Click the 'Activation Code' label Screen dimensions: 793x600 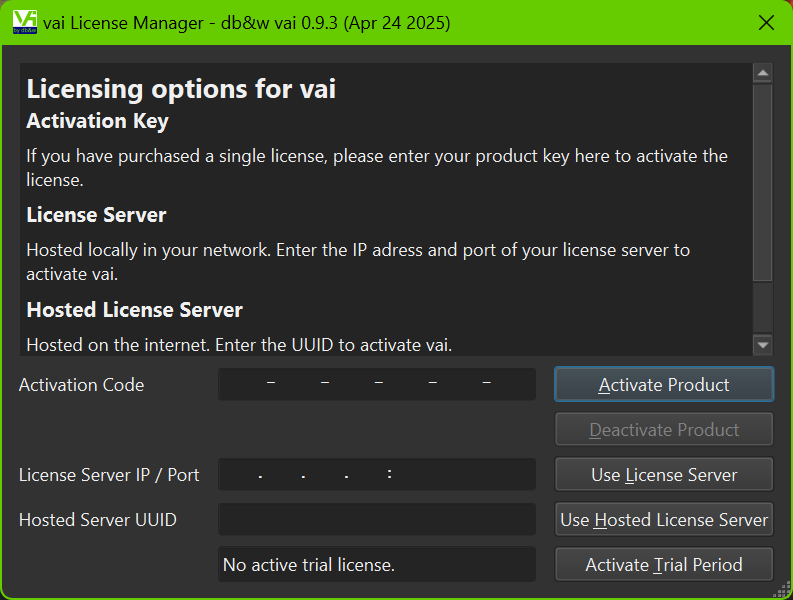point(81,385)
